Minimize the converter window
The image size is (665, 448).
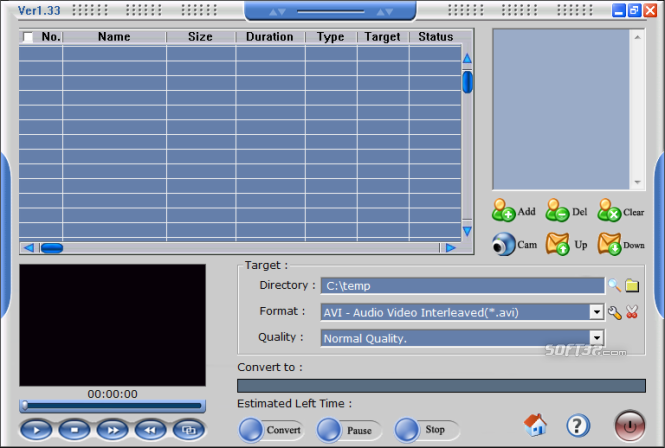coord(619,10)
